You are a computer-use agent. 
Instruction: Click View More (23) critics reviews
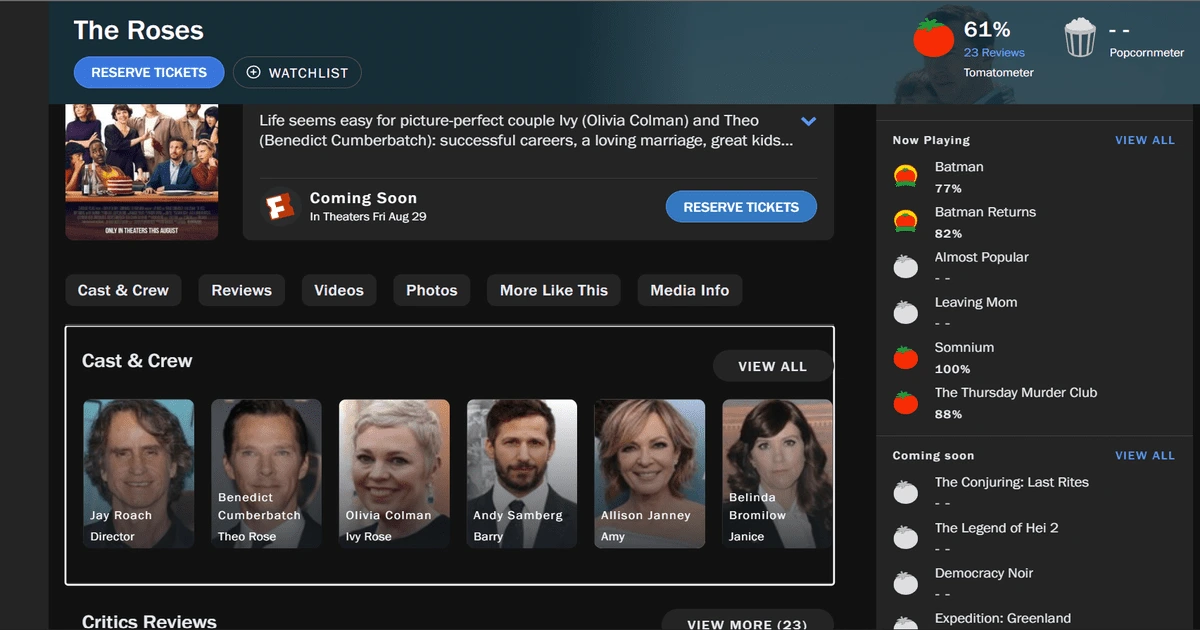[747, 620]
